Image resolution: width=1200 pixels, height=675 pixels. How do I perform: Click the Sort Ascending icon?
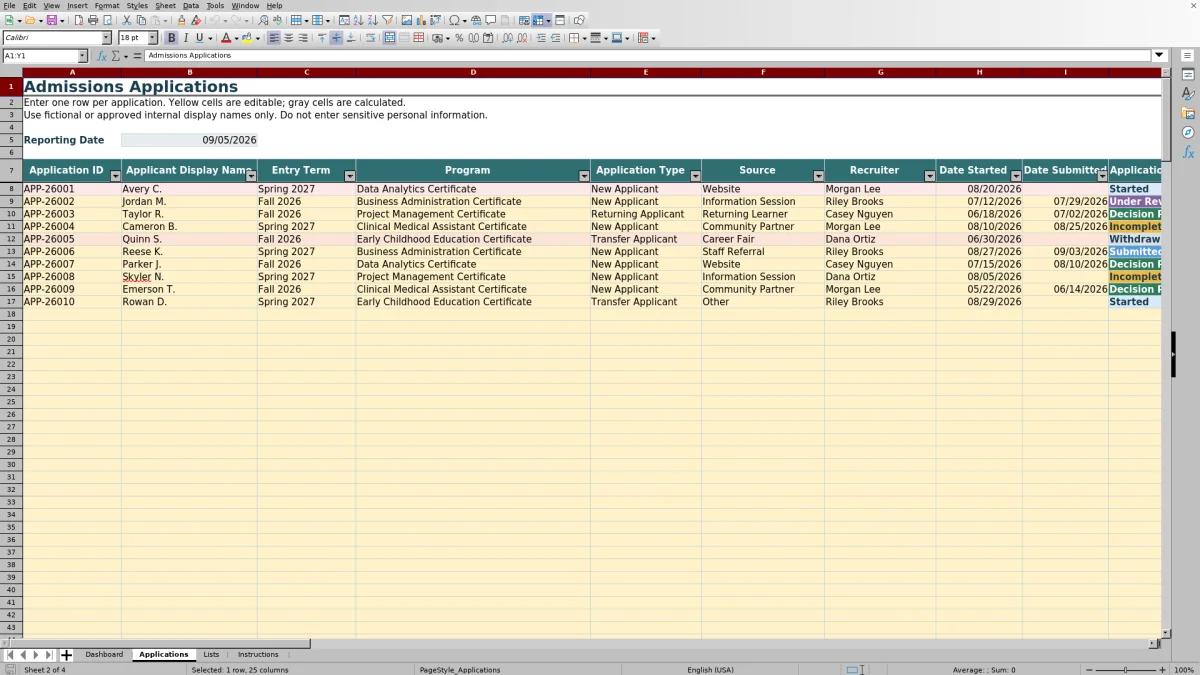pos(358,20)
